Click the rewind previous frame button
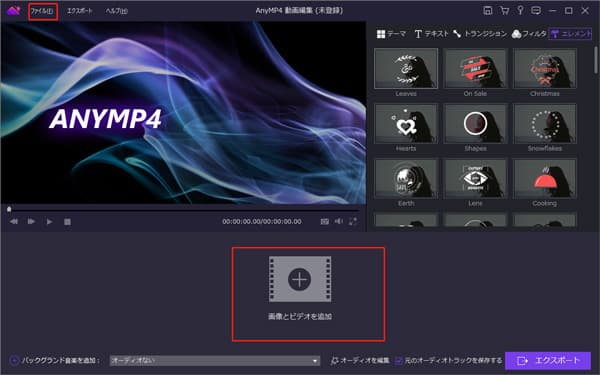The height and width of the screenshot is (375, 600). pyautogui.click(x=13, y=222)
